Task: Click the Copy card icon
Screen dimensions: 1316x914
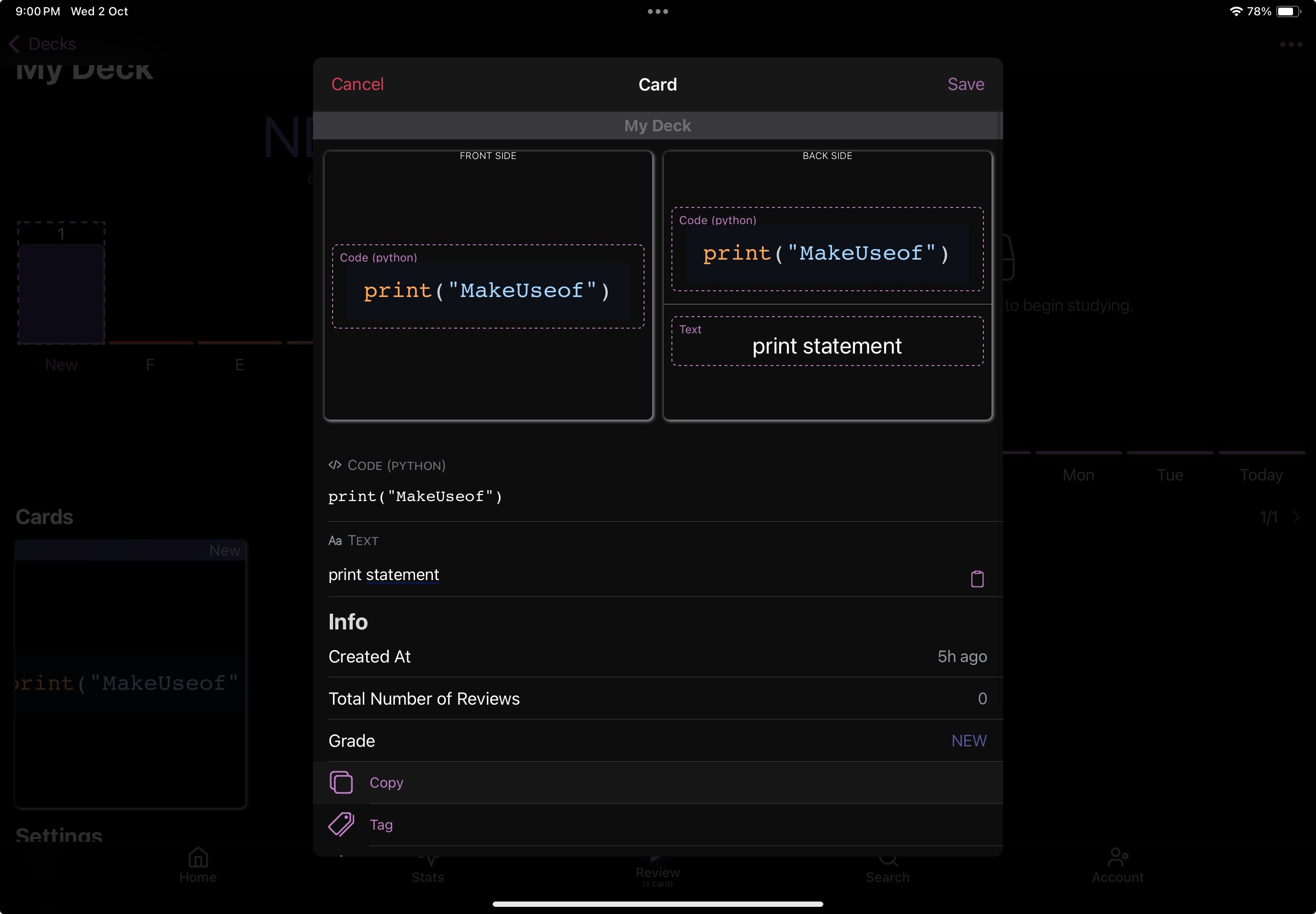Action: 341,782
